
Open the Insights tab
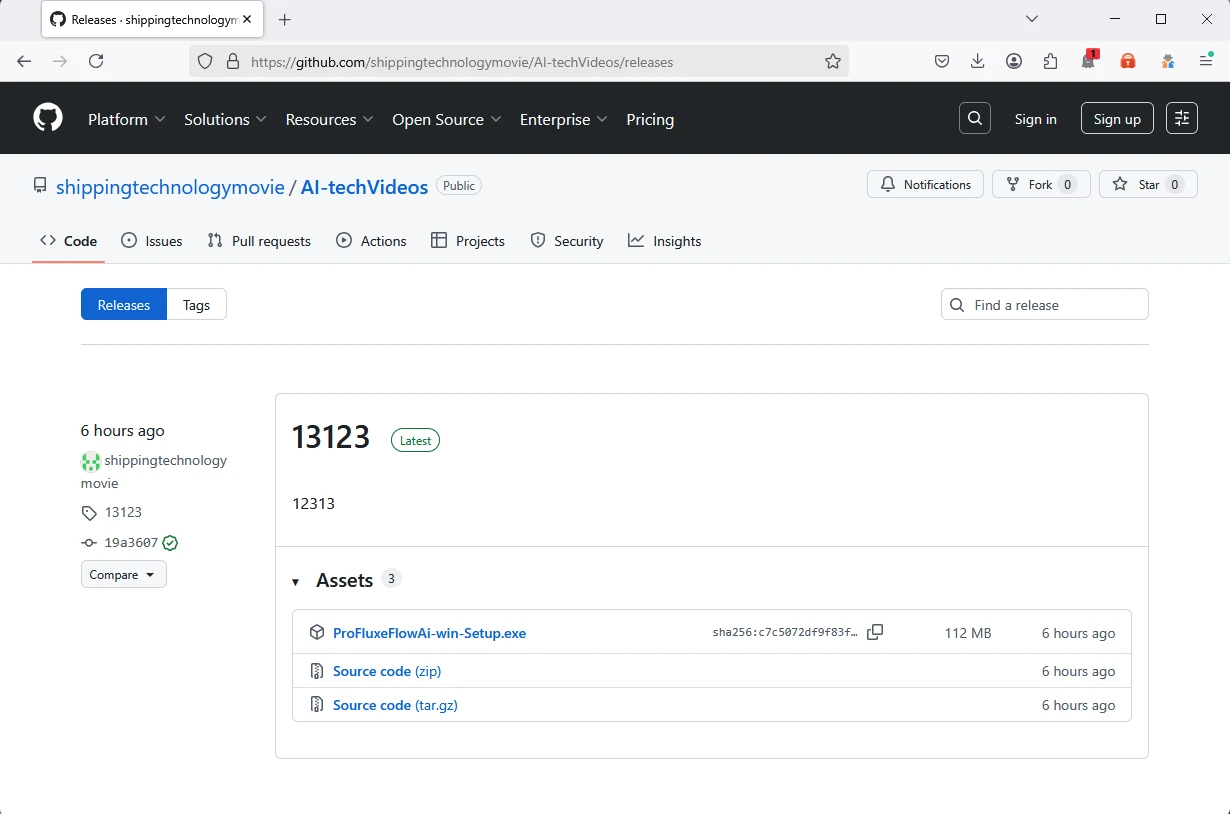(x=665, y=241)
